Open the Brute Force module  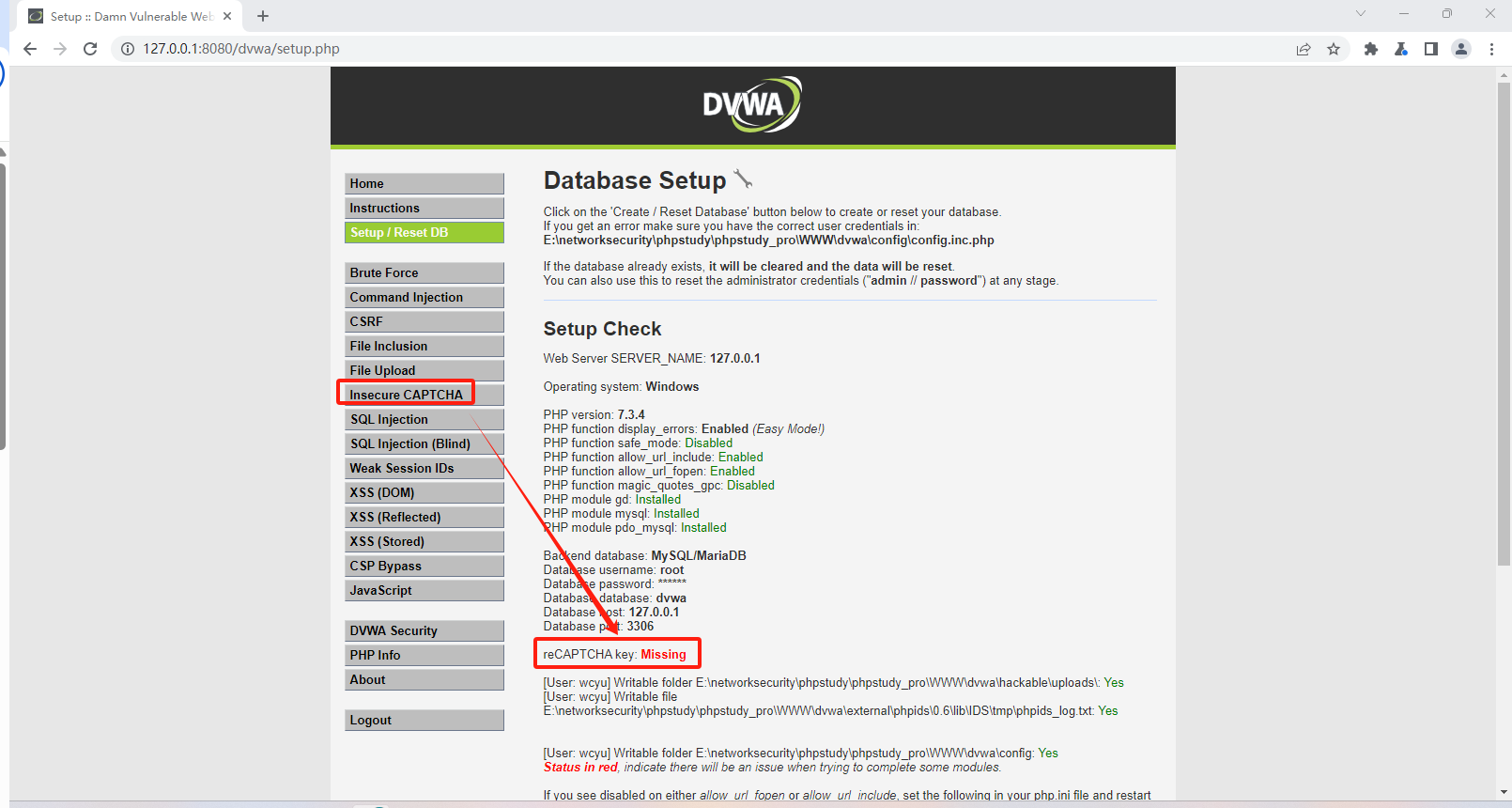click(x=424, y=272)
